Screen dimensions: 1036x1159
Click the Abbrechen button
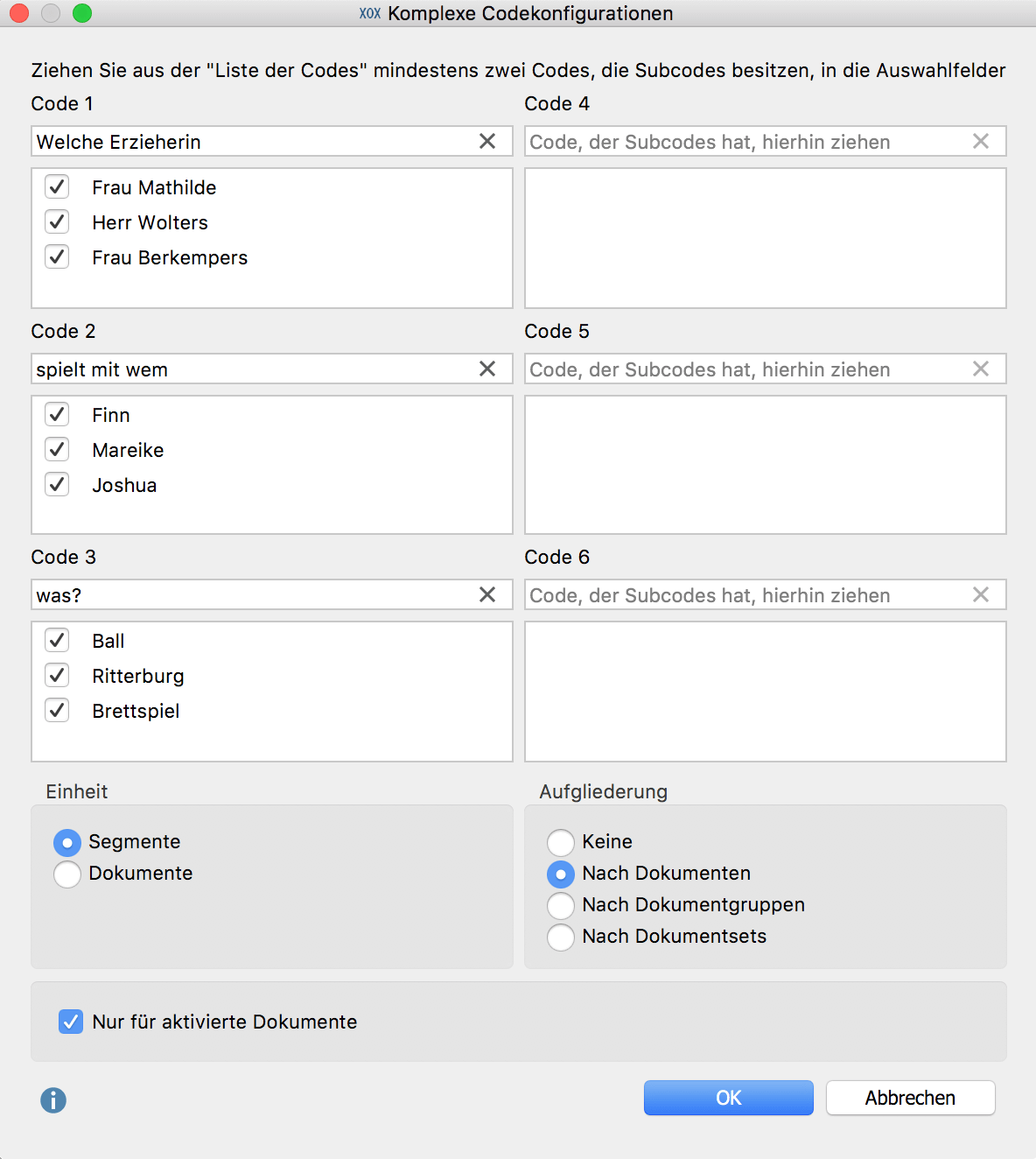coord(911,1098)
